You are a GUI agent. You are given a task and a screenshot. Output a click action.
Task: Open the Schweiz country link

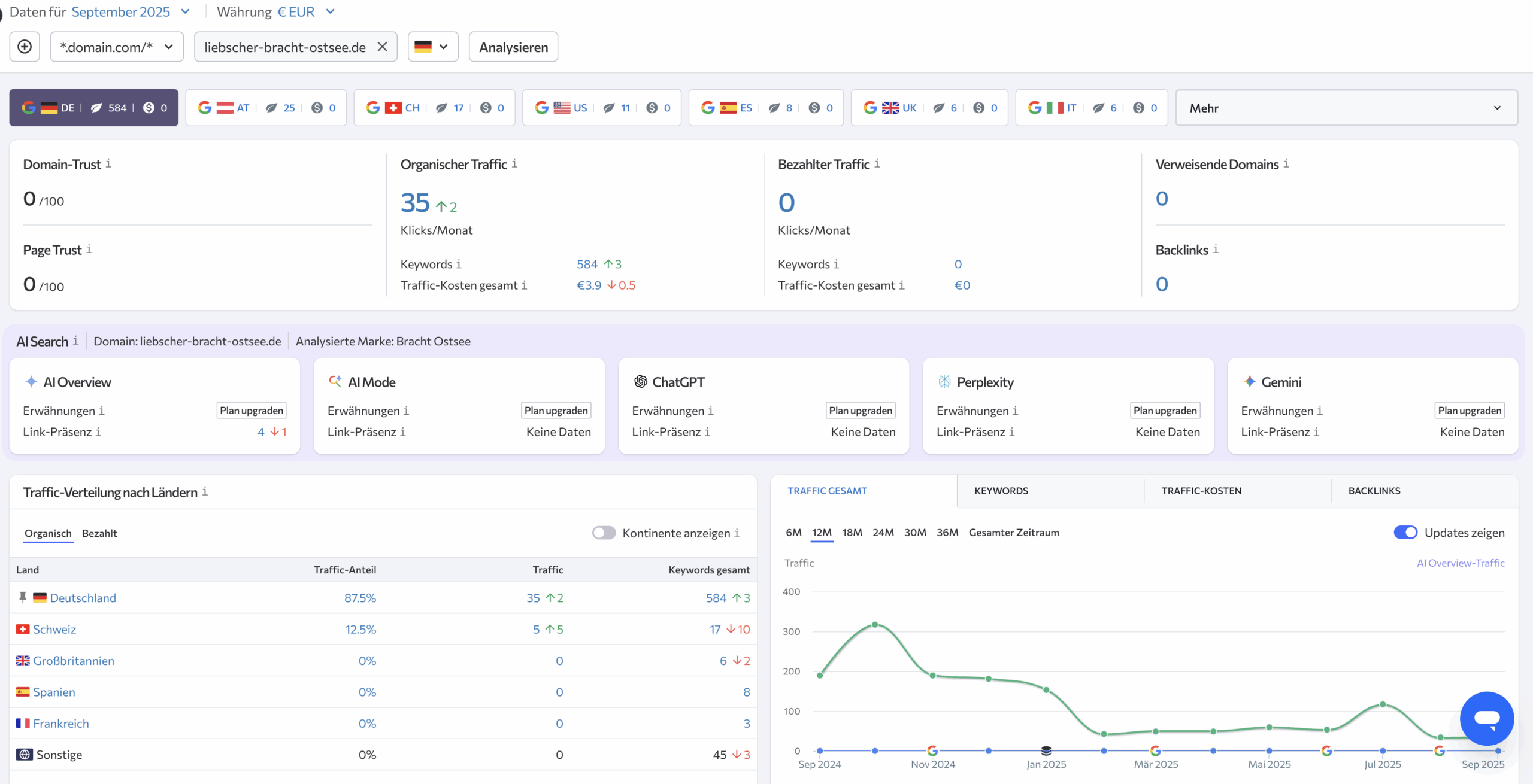[54, 629]
